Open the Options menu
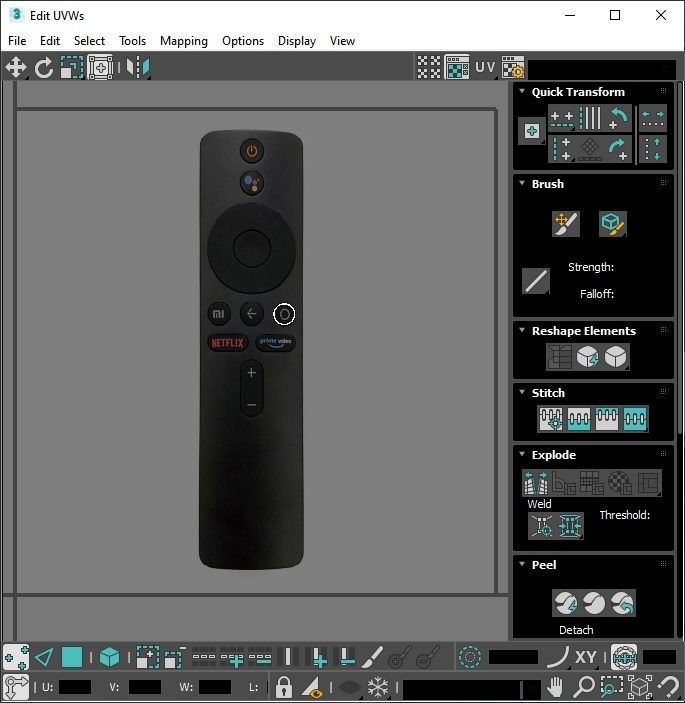Screen dimensions: 685x703 pos(243,41)
